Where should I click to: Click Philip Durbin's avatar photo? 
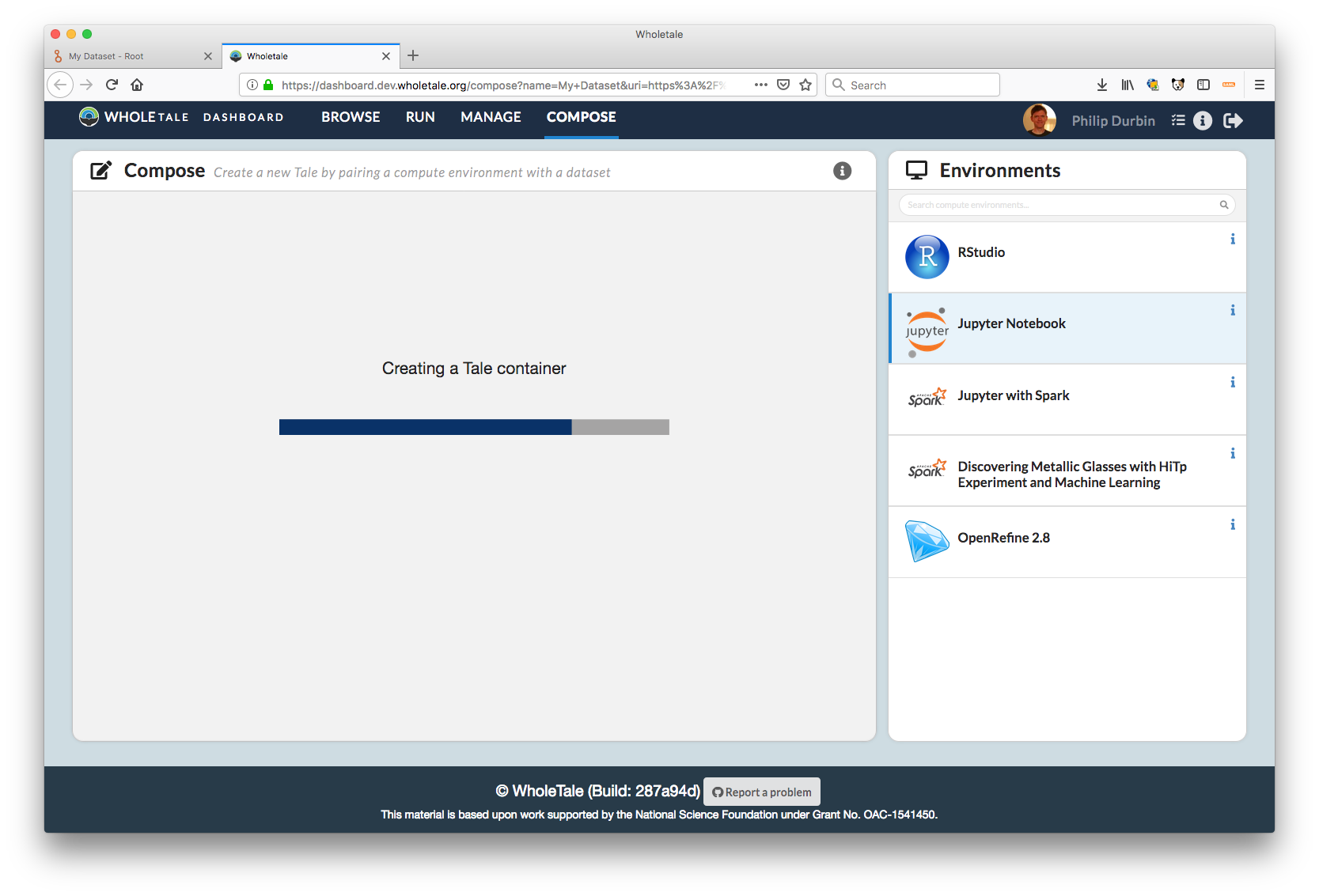(x=1039, y=120)
